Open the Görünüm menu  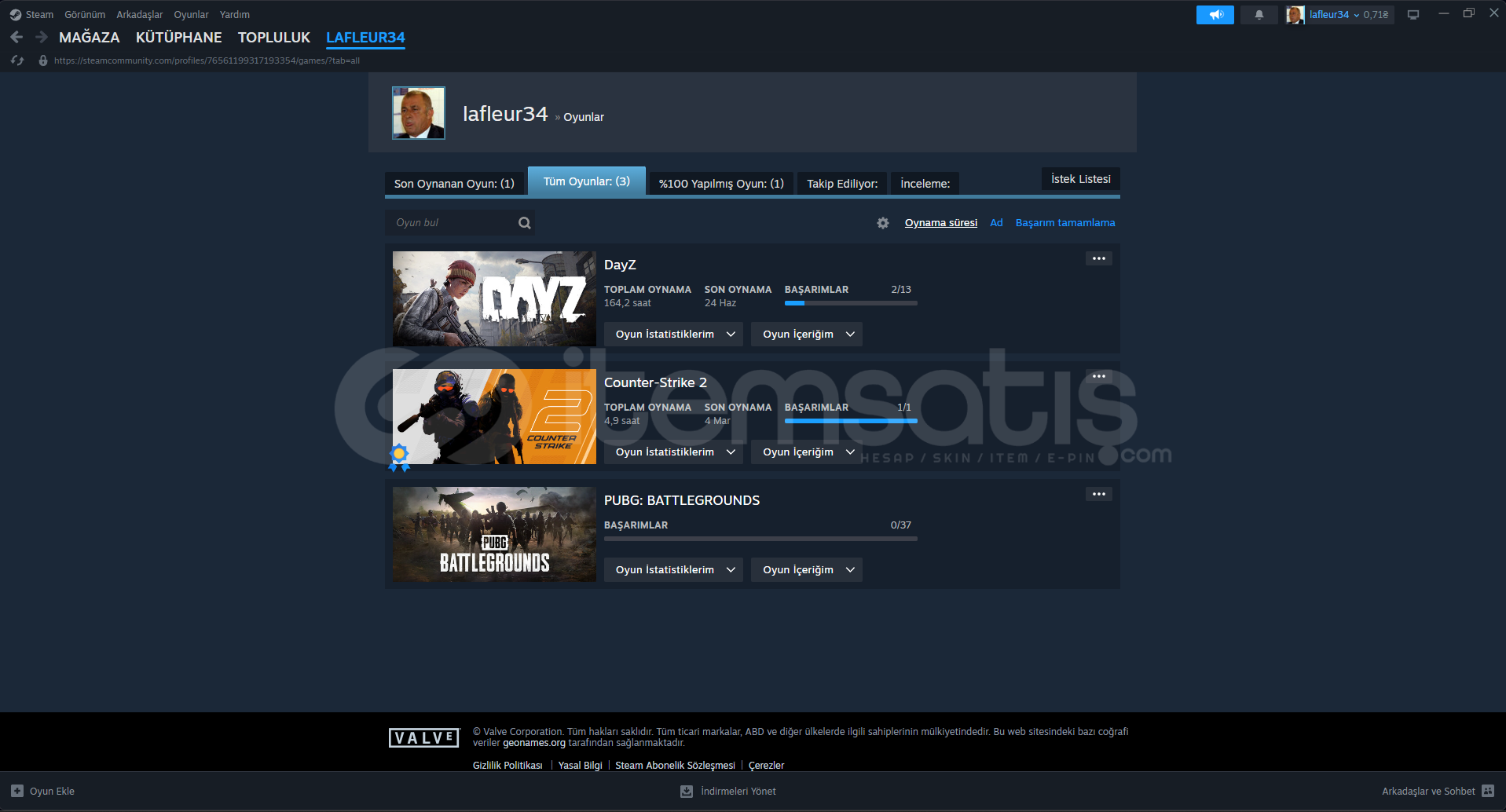pyautogui.click(x=85, y=15)
